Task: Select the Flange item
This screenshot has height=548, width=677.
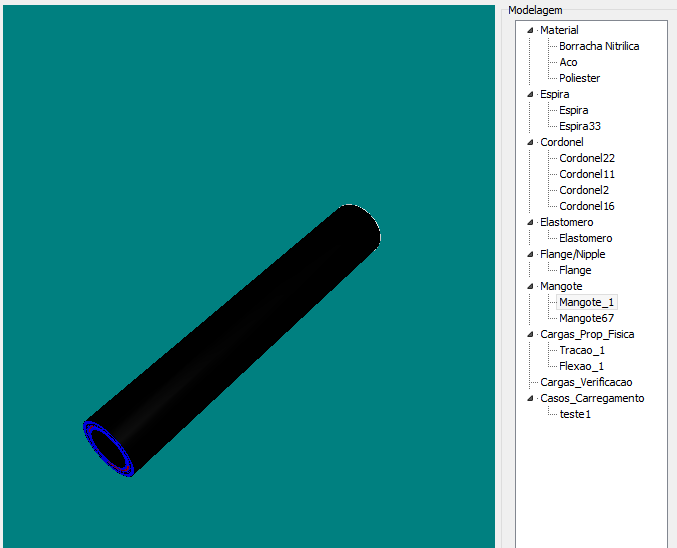Action: pyautogui.click(x=575, y=270)
